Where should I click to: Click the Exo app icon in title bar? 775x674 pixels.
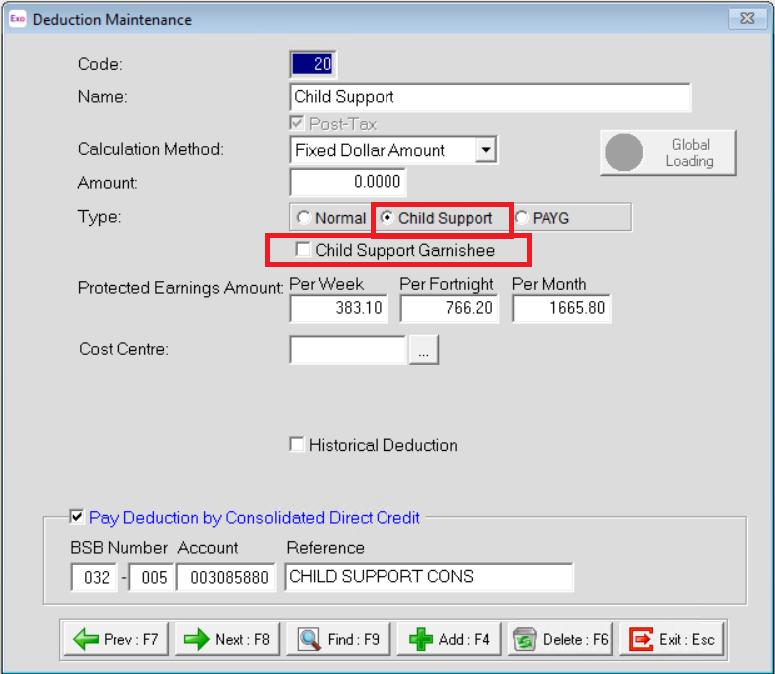click(x=17, y=19)
